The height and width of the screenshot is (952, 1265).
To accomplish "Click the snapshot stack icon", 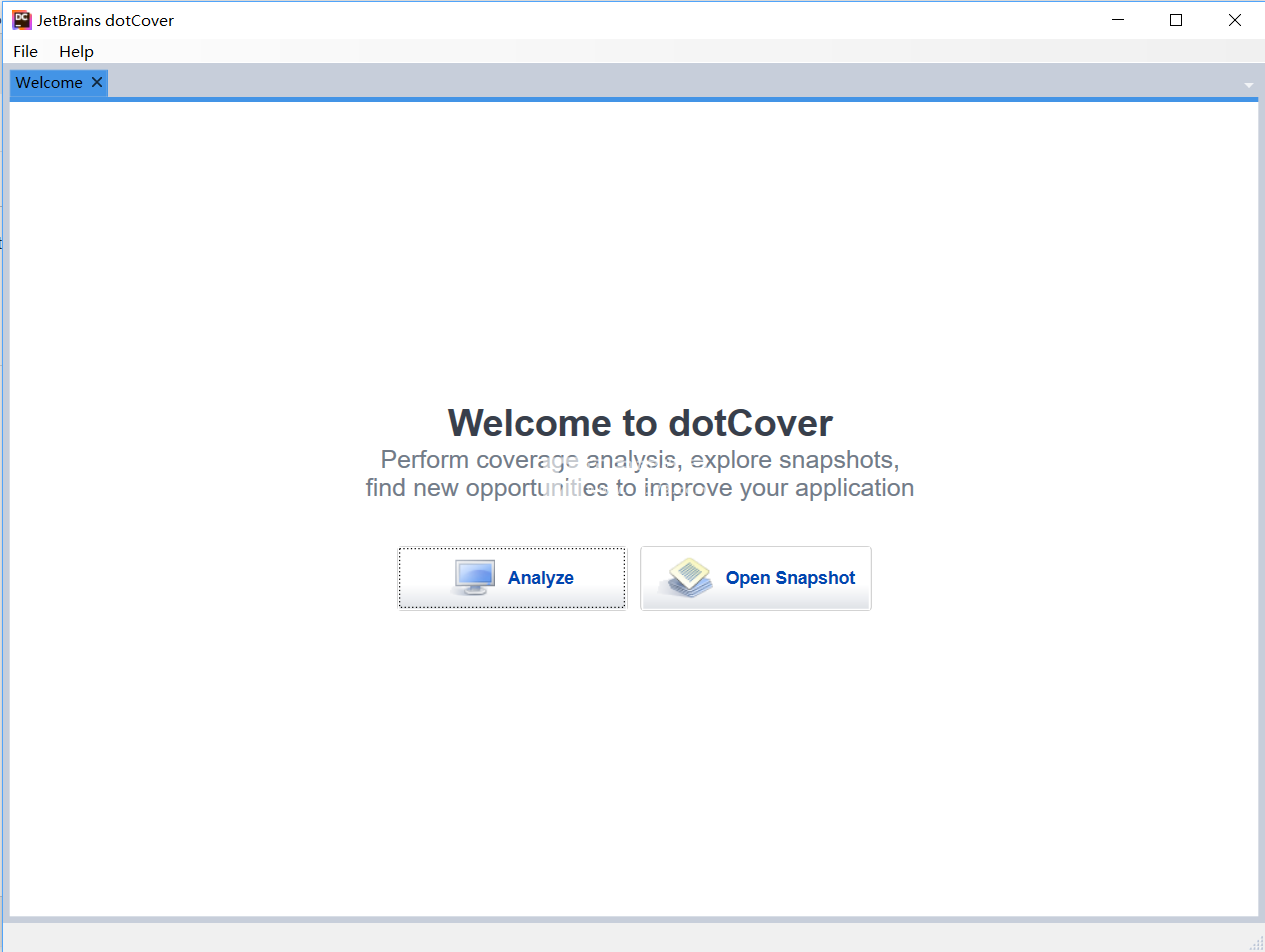I will point(688,578).
